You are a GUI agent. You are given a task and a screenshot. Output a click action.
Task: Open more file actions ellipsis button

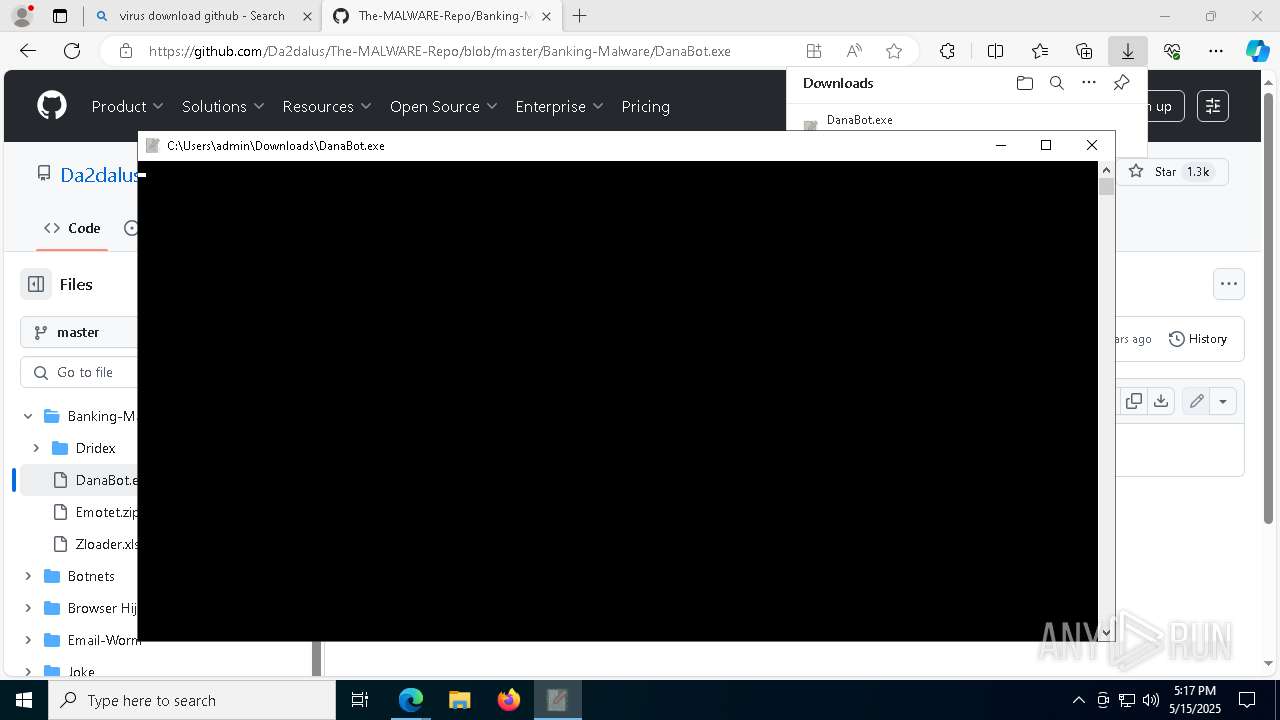tap(1229, 284)
